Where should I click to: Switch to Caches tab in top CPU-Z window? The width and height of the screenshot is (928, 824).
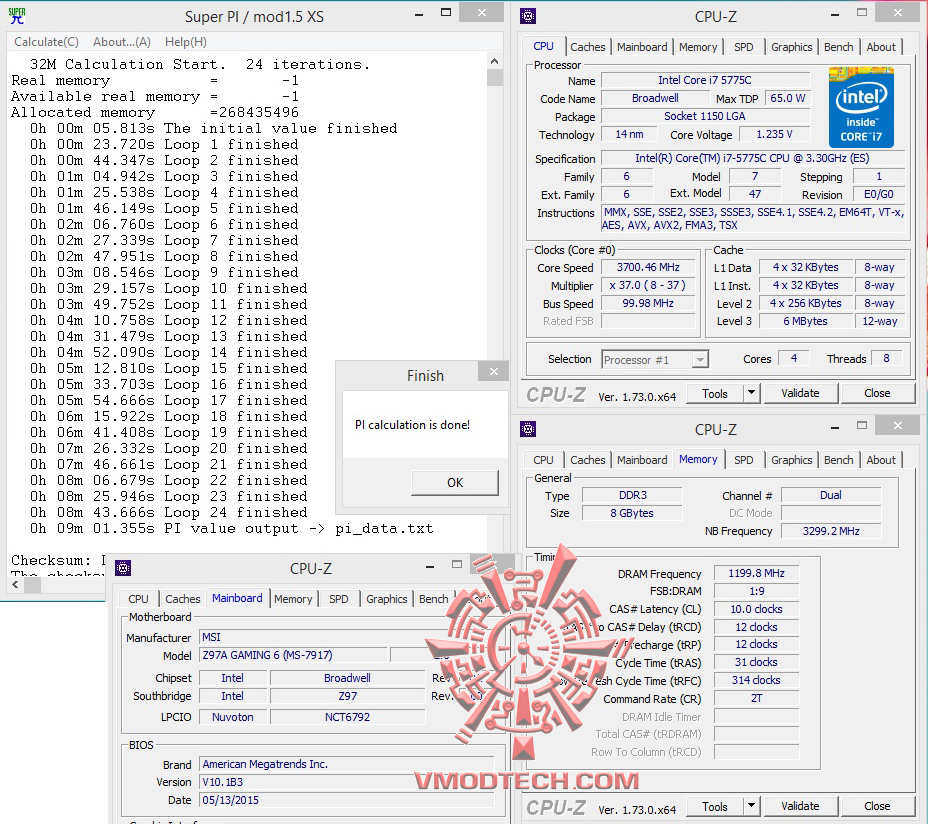tap(588, 47)
